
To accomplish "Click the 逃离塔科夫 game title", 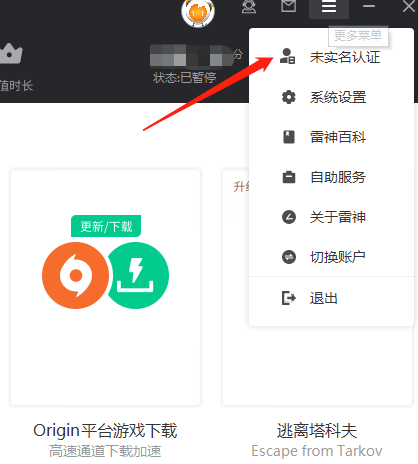I will coord(317,430).
